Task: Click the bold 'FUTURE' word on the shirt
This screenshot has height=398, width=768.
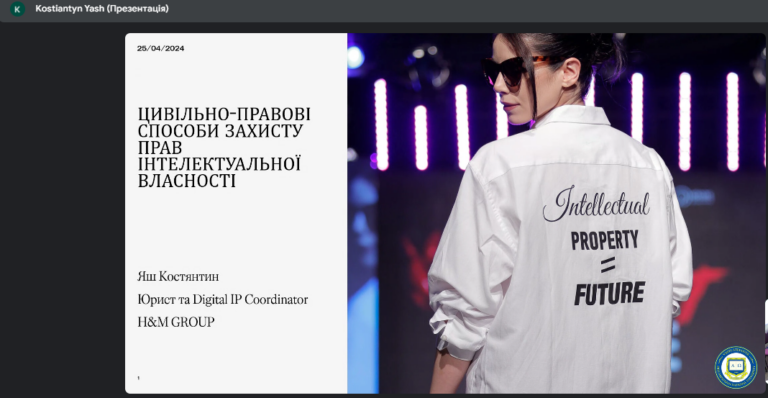Action: tap(609, 294)
